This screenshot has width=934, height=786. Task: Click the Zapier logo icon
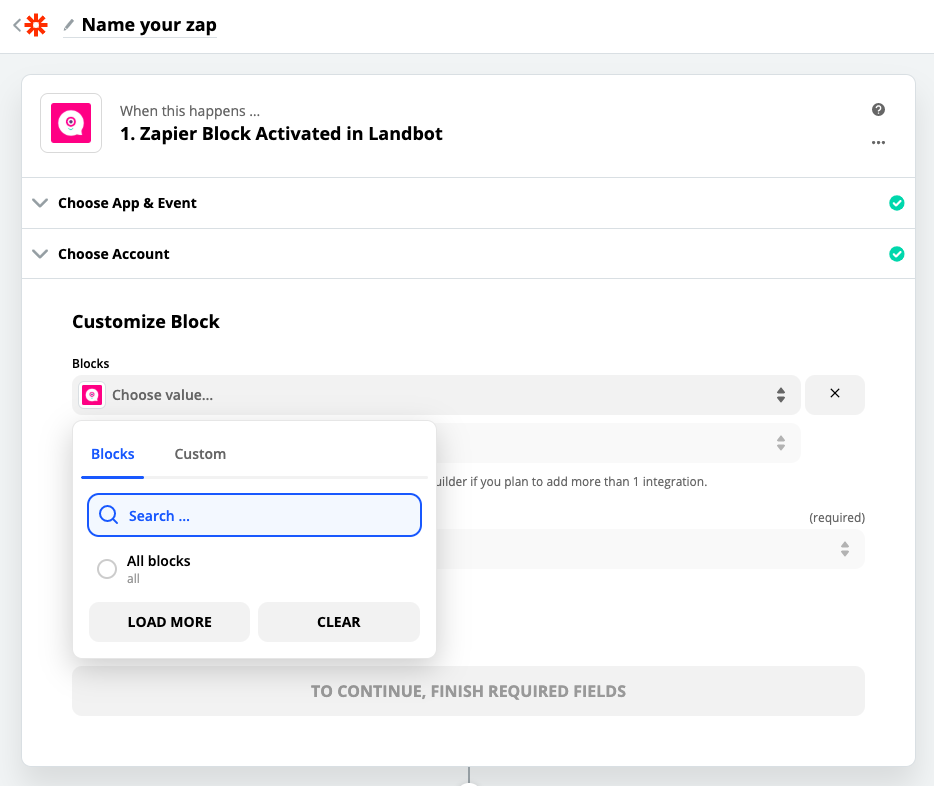pos(36,25)
